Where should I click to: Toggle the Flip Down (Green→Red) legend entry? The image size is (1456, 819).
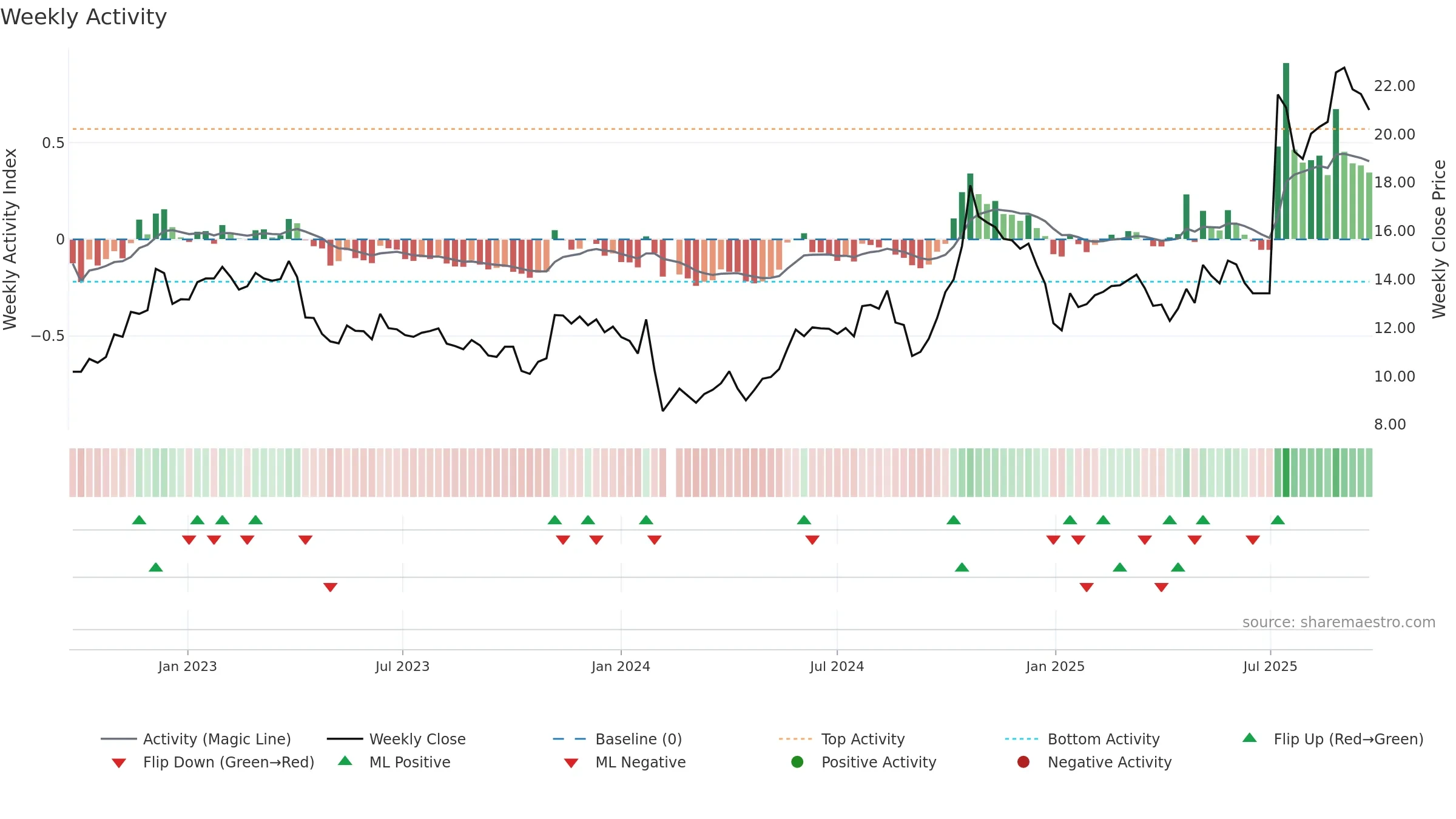213,762
